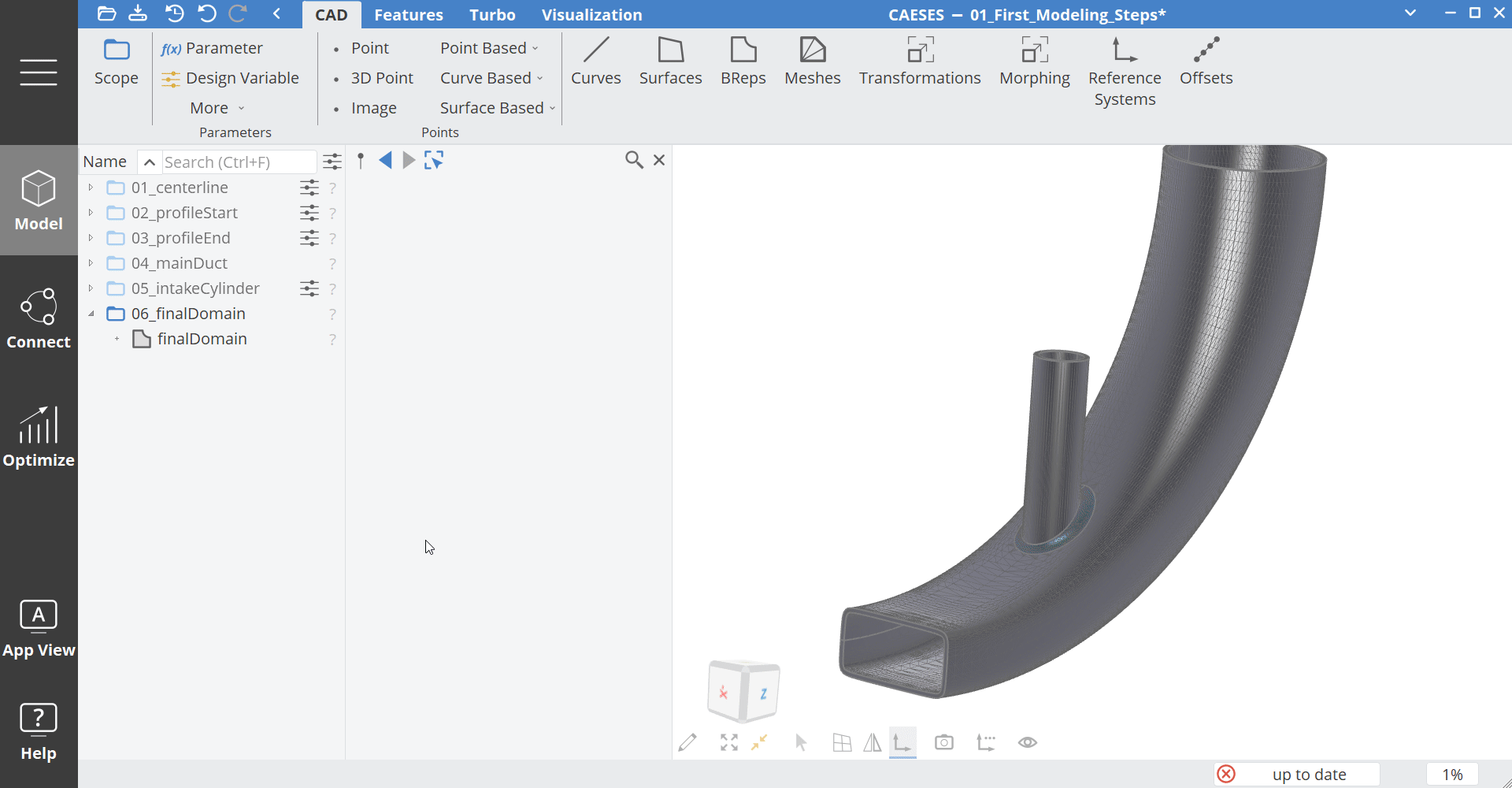The image size is (1512, 788).
Task: Activate the selection arrow tool
Action: (x=801, y=742)
